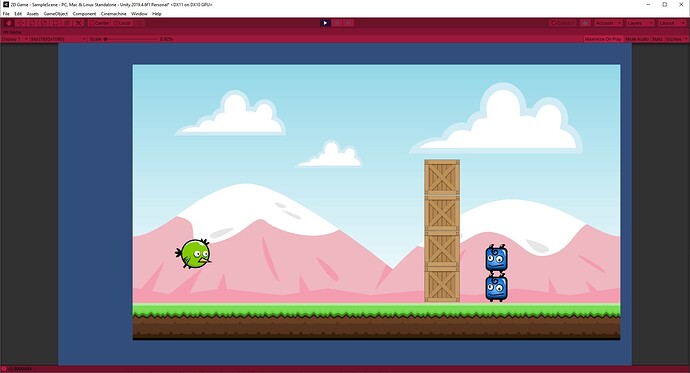This screenshot has width=690, height=373.
Task: Show the Stats overlay
Action: (657, 39)
